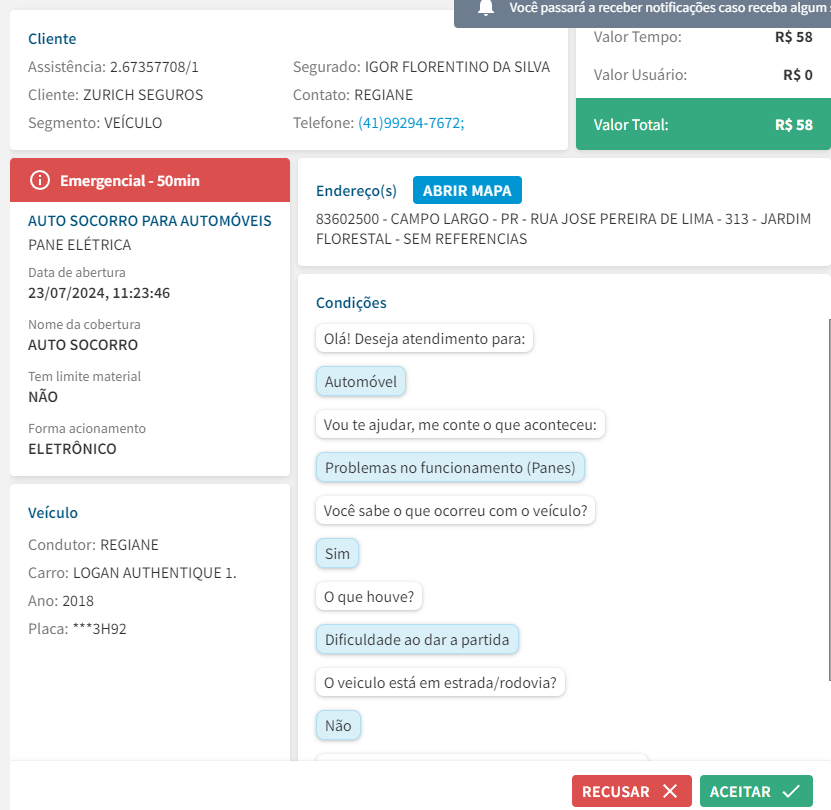This screenshot has height=810, width=831.
Task: Click question O que houve?
Action: tap(369, 596)
